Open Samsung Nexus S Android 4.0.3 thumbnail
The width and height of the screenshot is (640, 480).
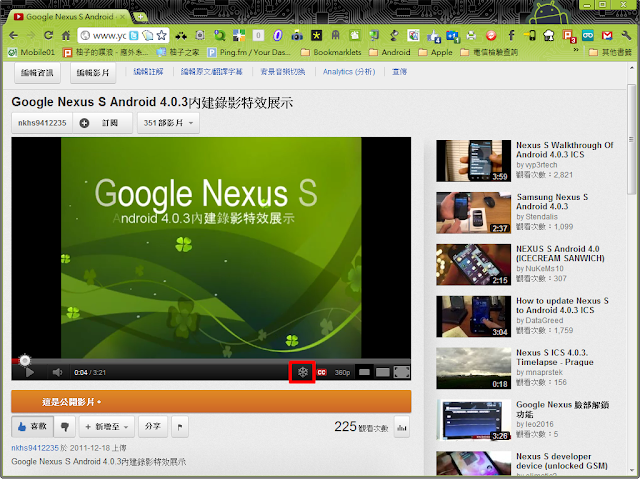tap(473, 213)
